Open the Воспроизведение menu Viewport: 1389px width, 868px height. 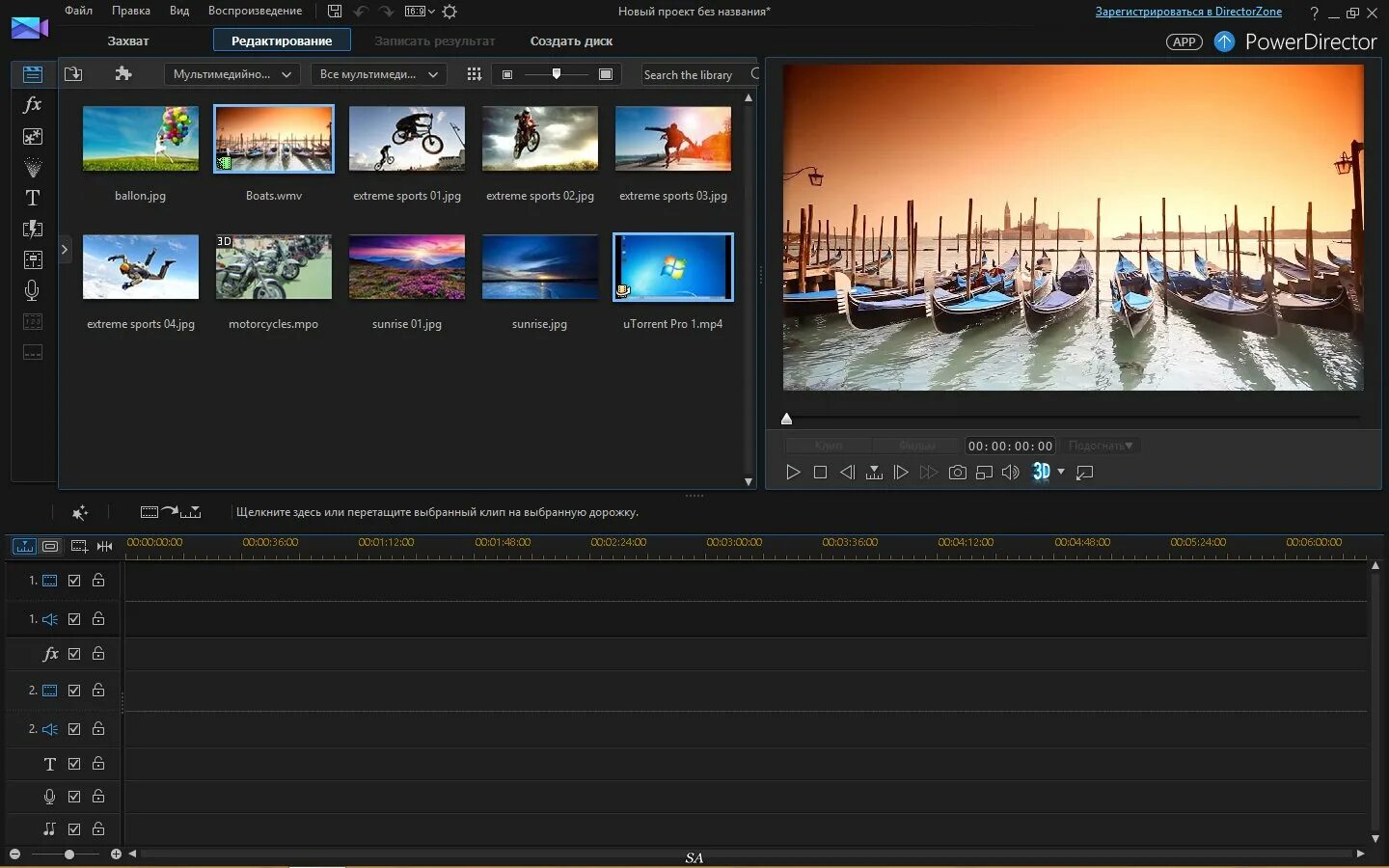coord(255,11)
